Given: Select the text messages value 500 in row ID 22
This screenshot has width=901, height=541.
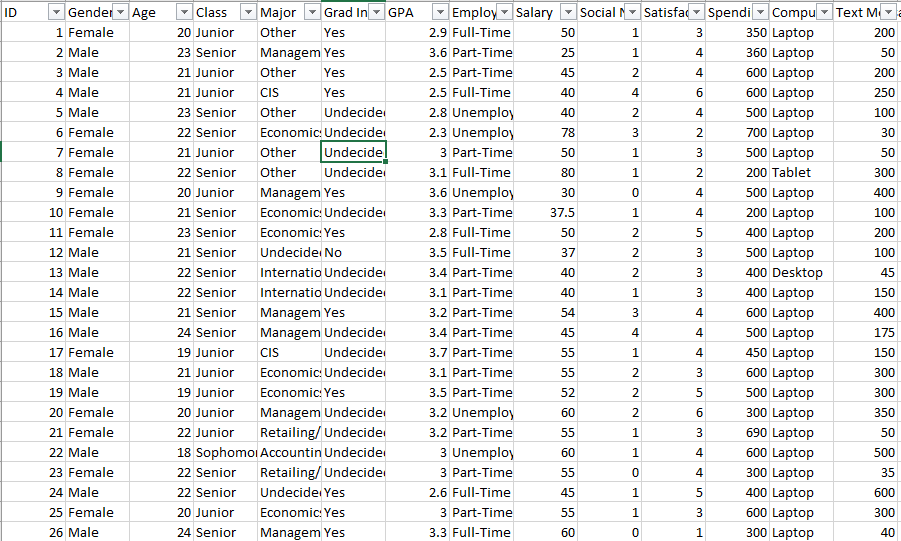Looking at the screenshot, I should [x=867, y=452].
